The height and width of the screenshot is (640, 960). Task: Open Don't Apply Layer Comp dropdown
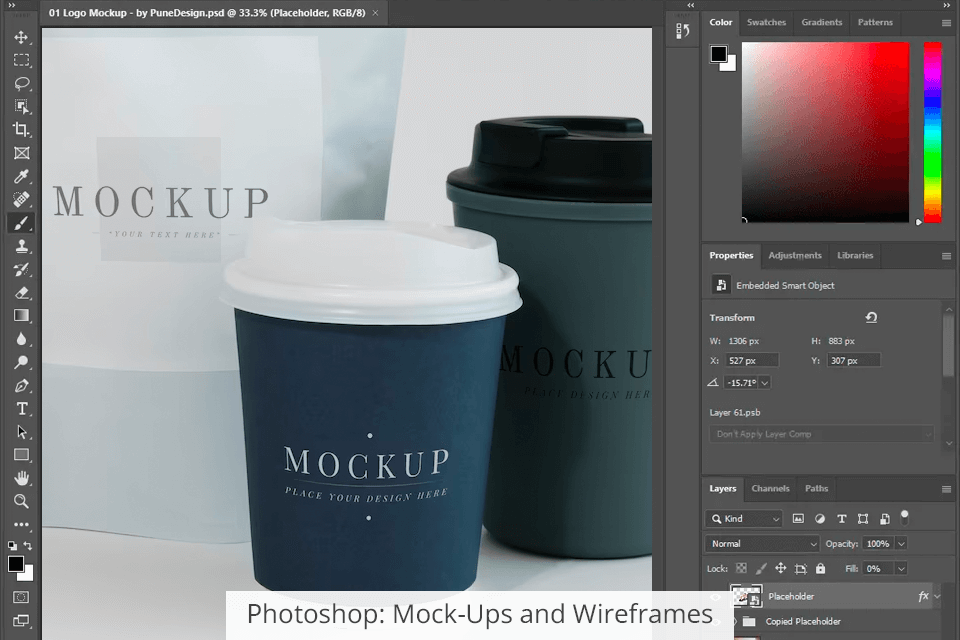click(x=822, y=434)
